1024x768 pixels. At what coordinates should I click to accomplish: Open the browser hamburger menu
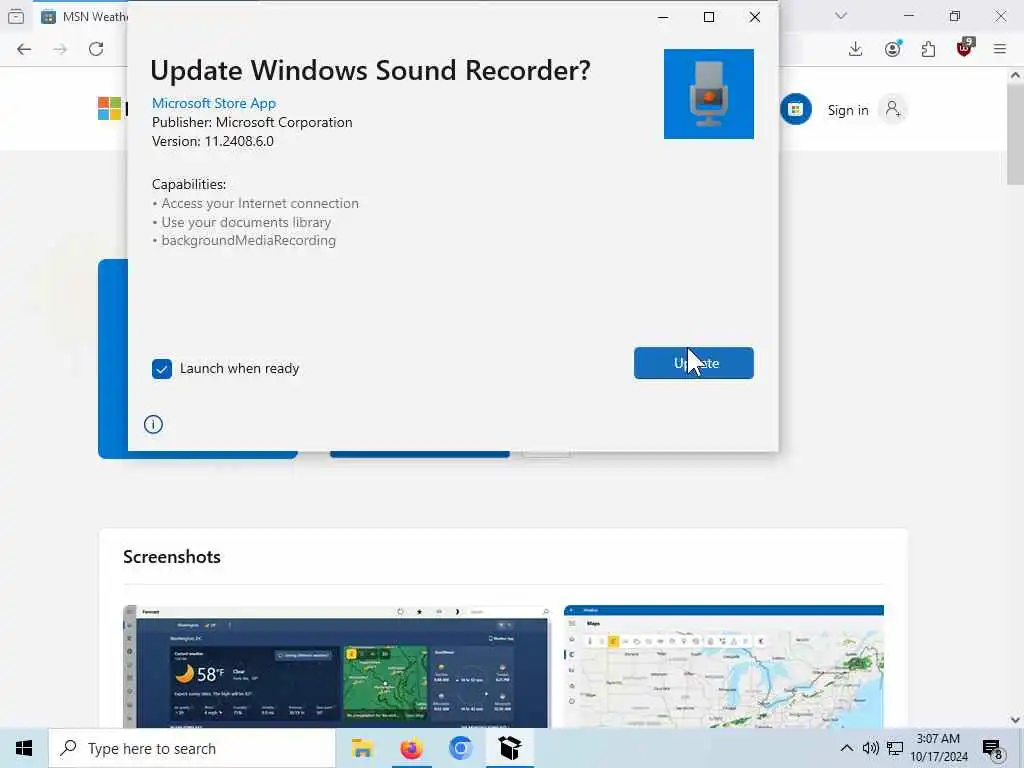pyautogui.click(x=1000, y=49)
